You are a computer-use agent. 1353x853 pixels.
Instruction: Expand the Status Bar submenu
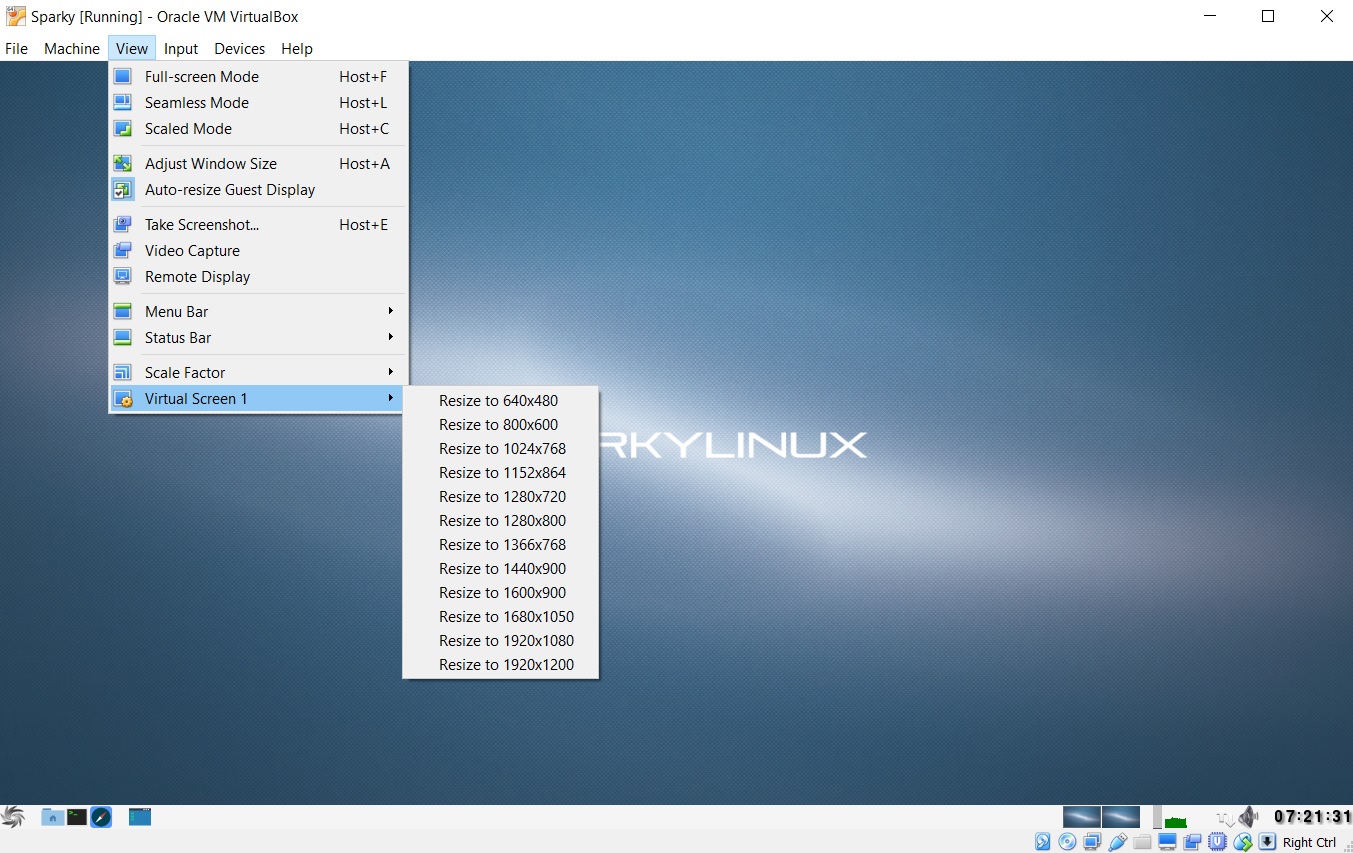point(258,338)
